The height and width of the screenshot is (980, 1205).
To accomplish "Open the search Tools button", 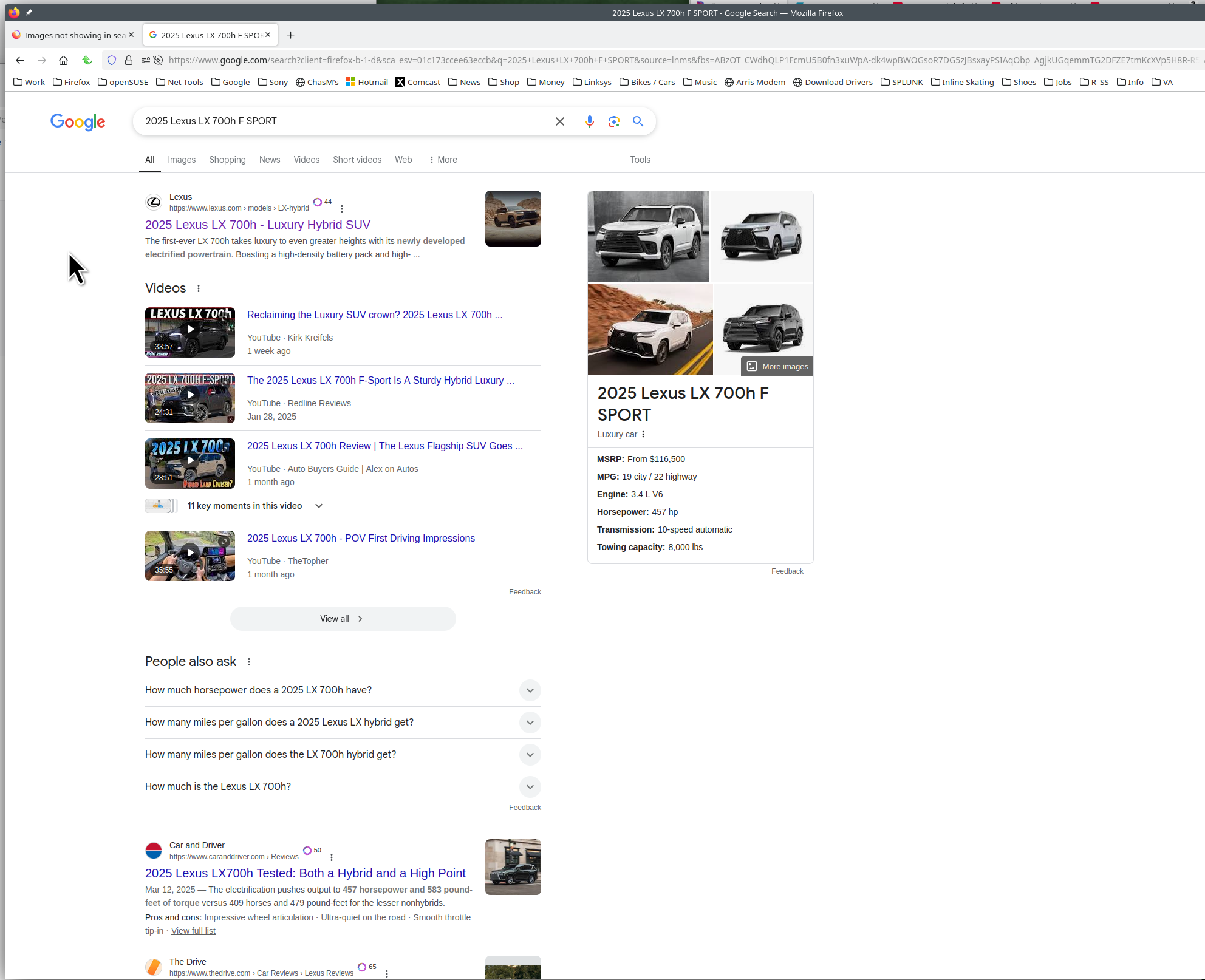I will pyautogui.click(x=640, y=160).
